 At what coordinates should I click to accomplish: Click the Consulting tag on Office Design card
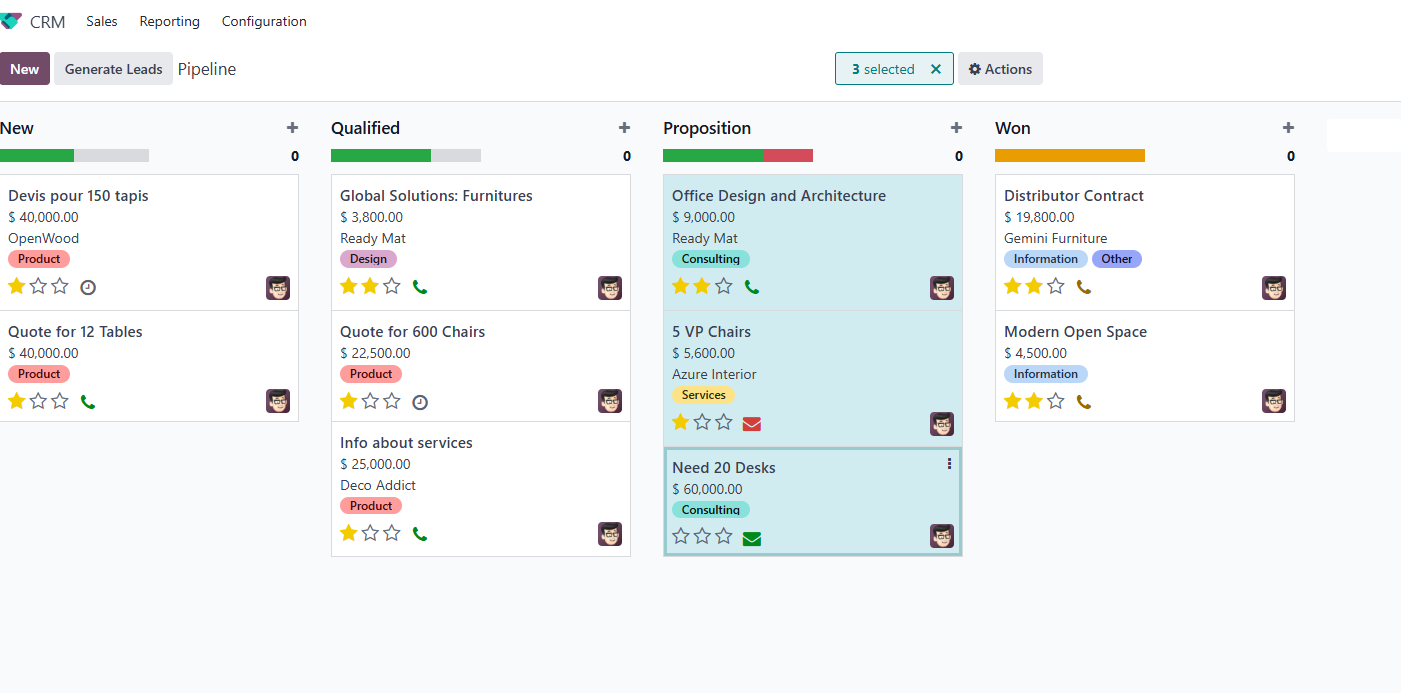711,259
